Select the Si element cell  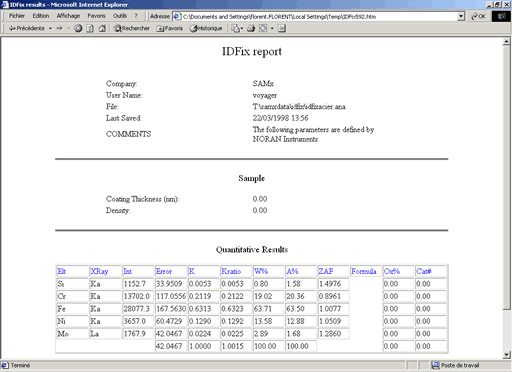[72, 284]
